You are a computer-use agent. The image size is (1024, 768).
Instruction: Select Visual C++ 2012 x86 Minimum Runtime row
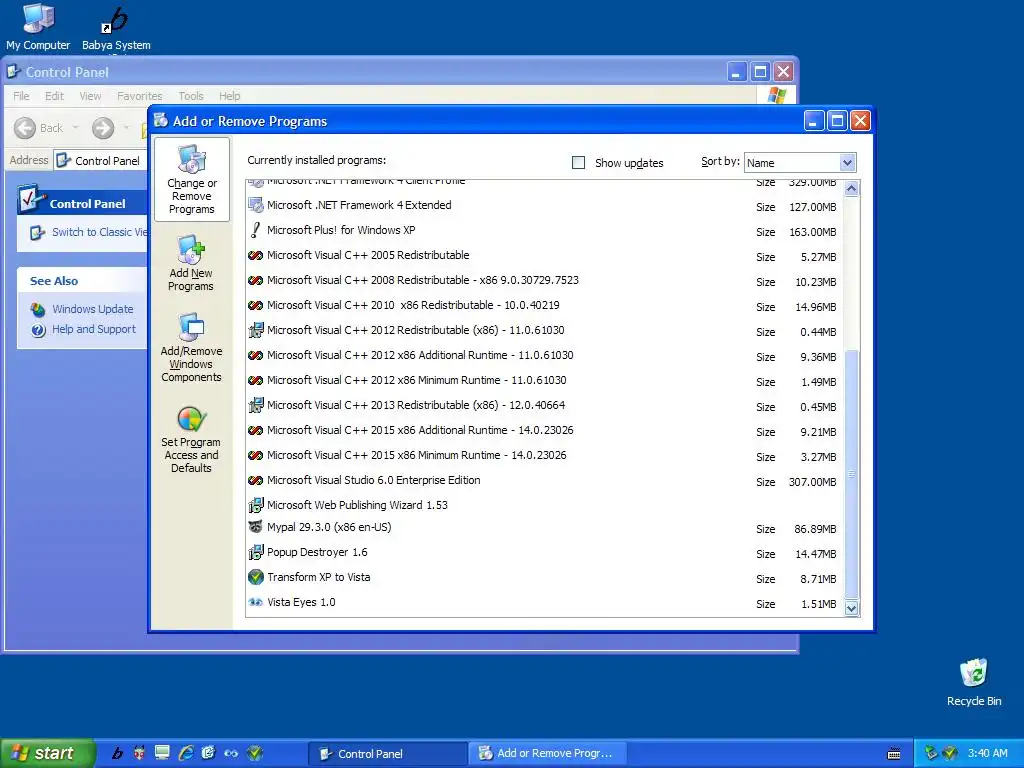(x=544, y=381)
